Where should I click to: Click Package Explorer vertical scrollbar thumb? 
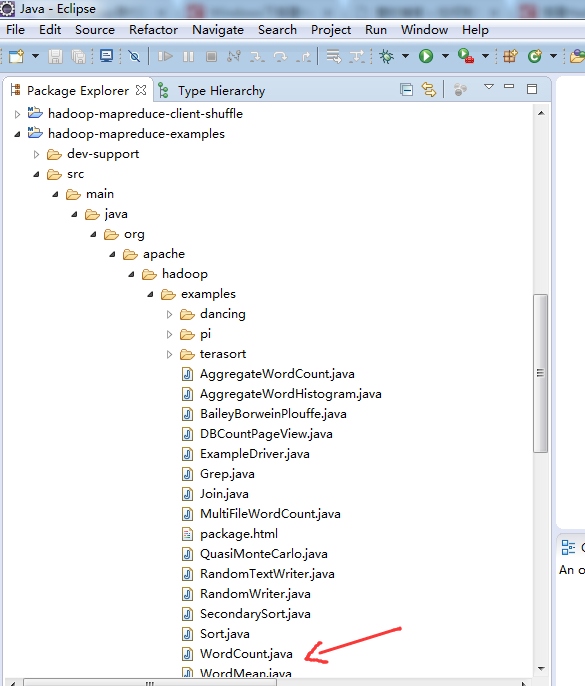point(540,373)
